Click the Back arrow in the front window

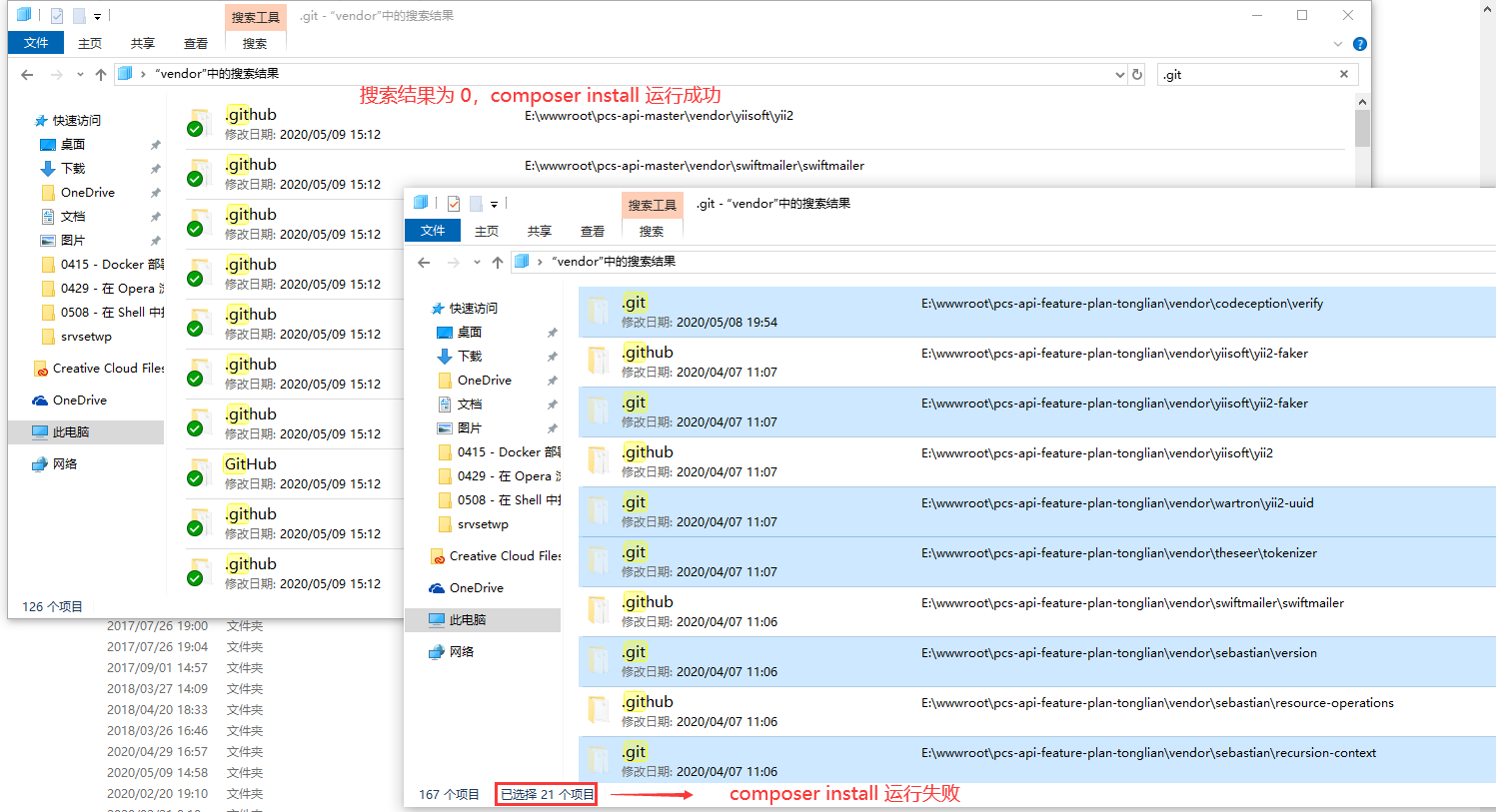coord(424,262)
